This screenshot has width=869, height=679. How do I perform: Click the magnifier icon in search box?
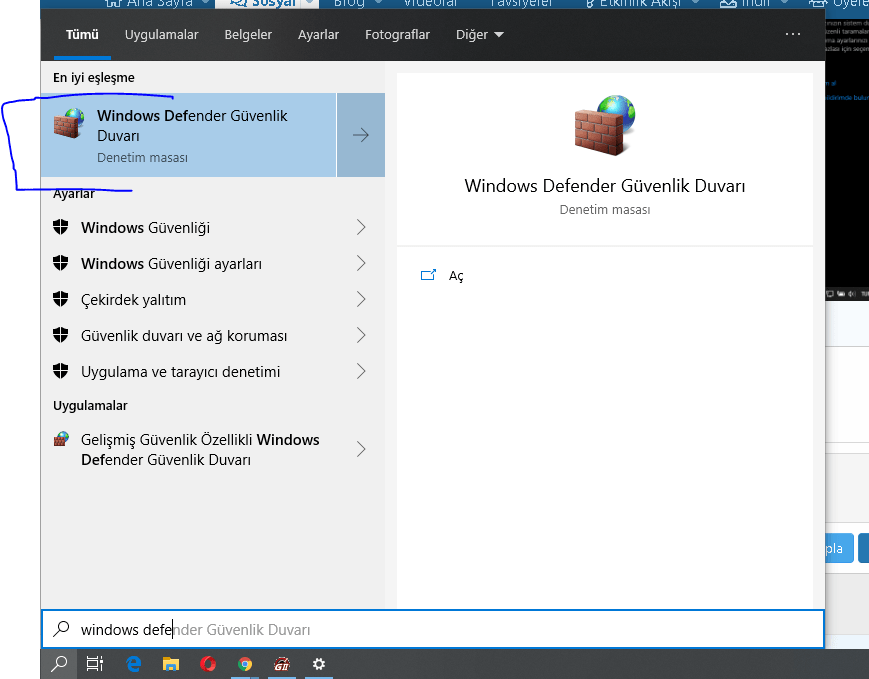(61, 629)
